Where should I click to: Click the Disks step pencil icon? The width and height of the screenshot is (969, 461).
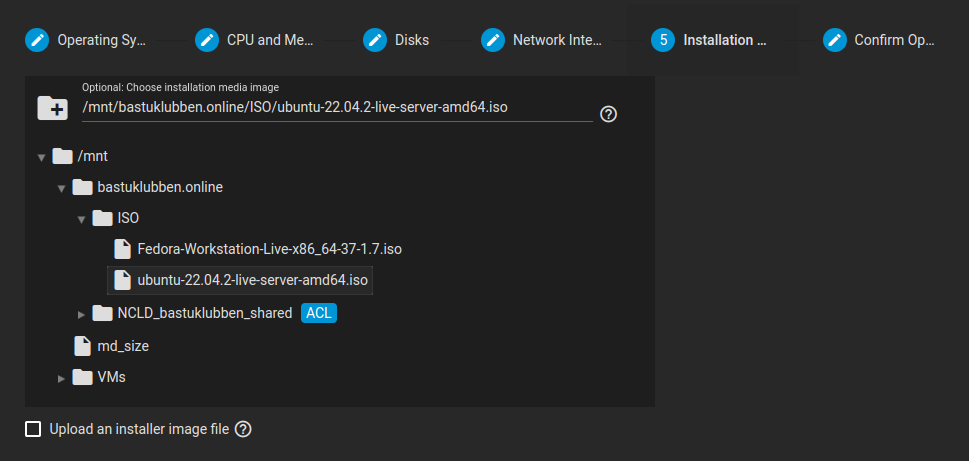(x=374, y=41)
